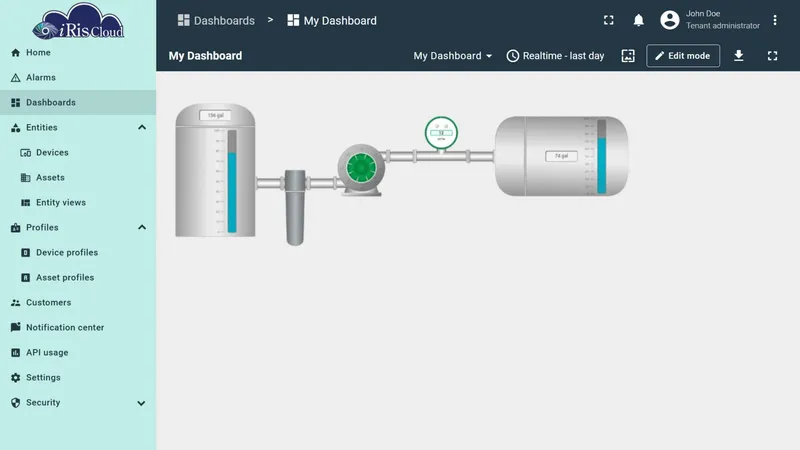This screenshot has height=450, width=800.
Task: Open Devices menu item
Action: pos(78,153)
